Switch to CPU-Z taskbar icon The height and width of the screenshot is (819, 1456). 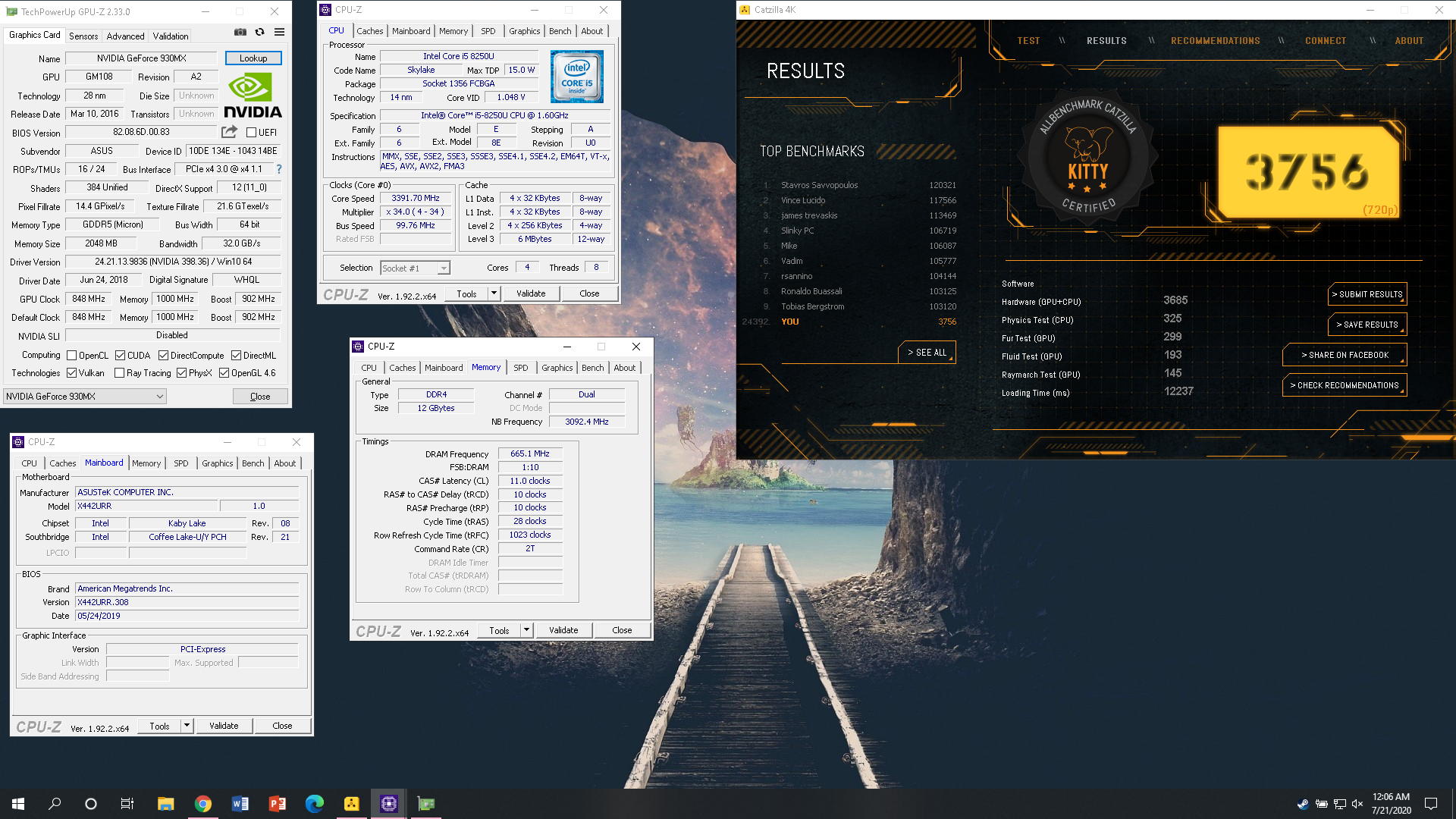[x=388, y=804]
